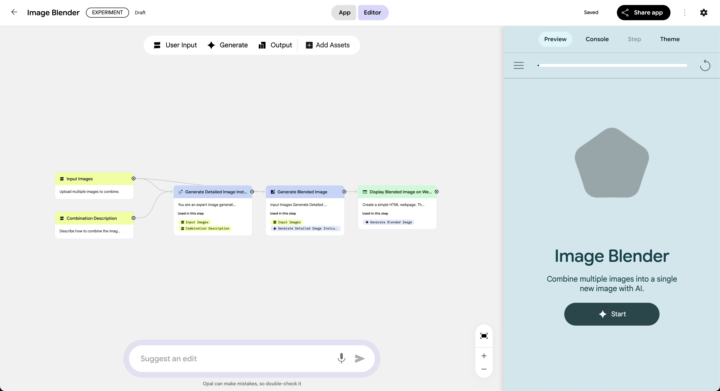
Task: Open the Console tab
Action: coord(597,39)
